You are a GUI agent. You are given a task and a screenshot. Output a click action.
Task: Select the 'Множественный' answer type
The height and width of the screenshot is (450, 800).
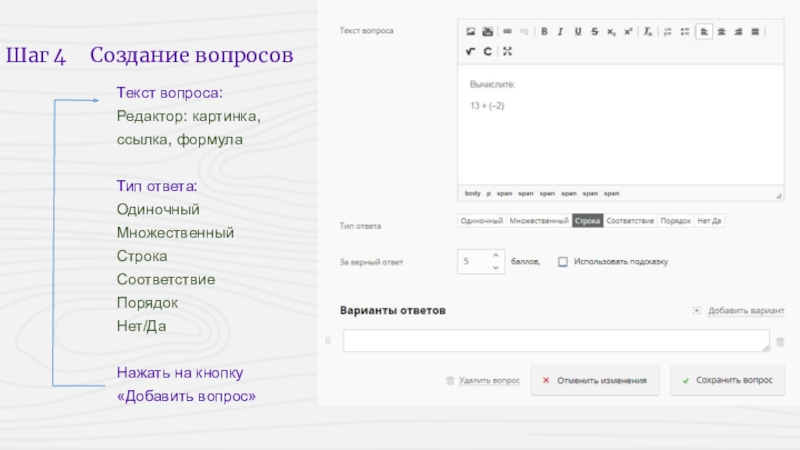point(538,220)
